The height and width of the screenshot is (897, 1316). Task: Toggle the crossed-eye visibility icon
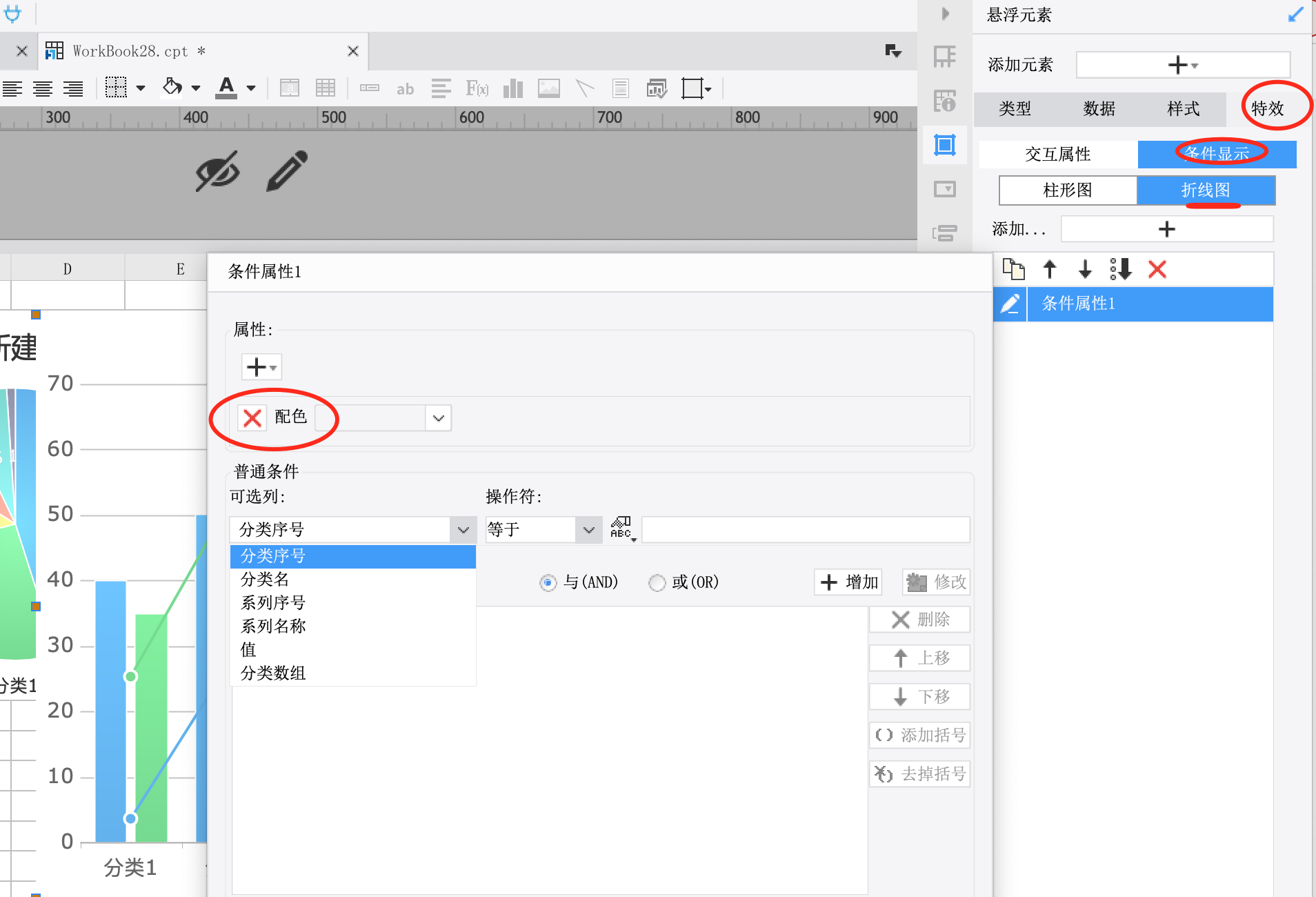pos(217,170)
